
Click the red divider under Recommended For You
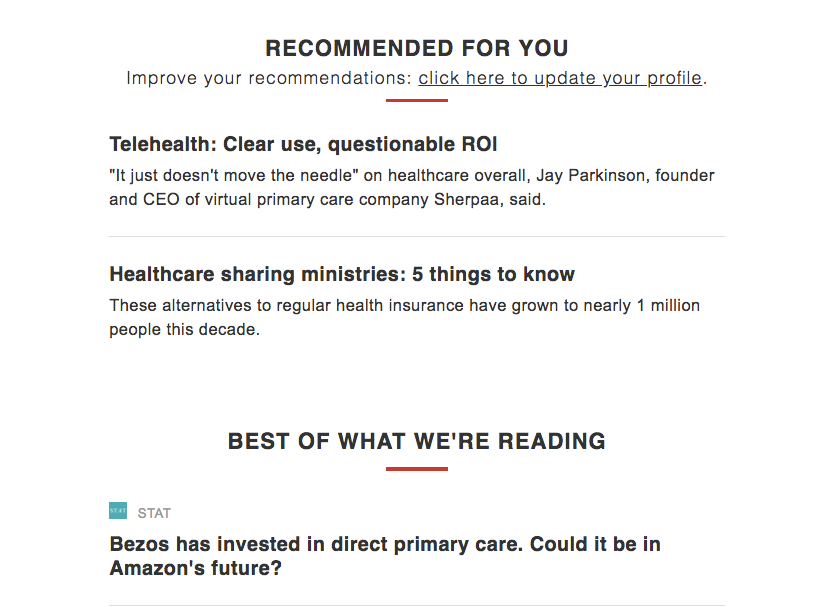(x=417, y=100)
